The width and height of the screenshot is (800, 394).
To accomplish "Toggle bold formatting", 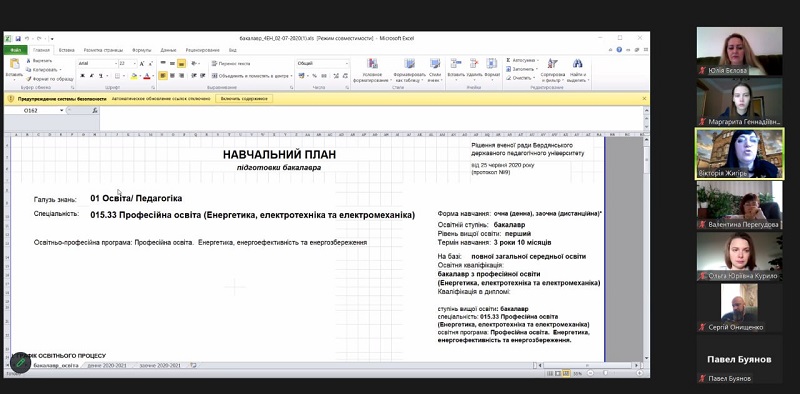I will pyautogui.click(x=82, y=76).
